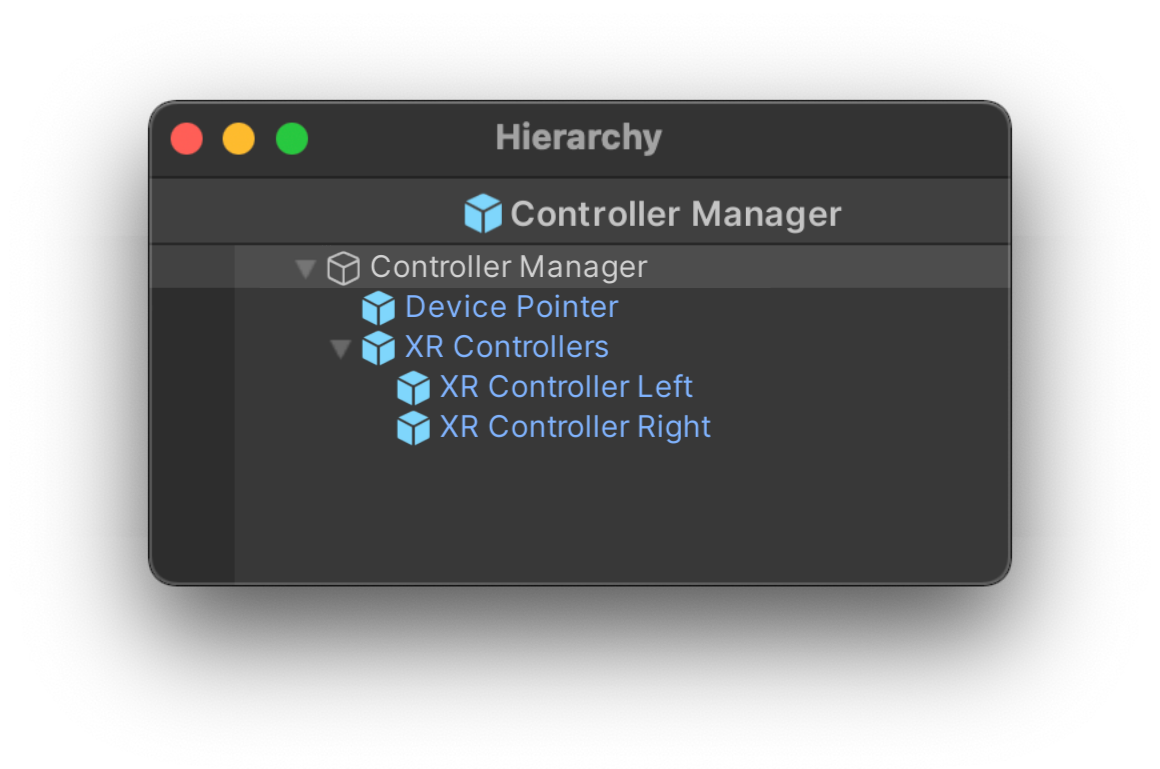The height and width of the screenshot is (769, 1160).
Task: Select the Device Pointer object
Action: (x=511, y=307)
